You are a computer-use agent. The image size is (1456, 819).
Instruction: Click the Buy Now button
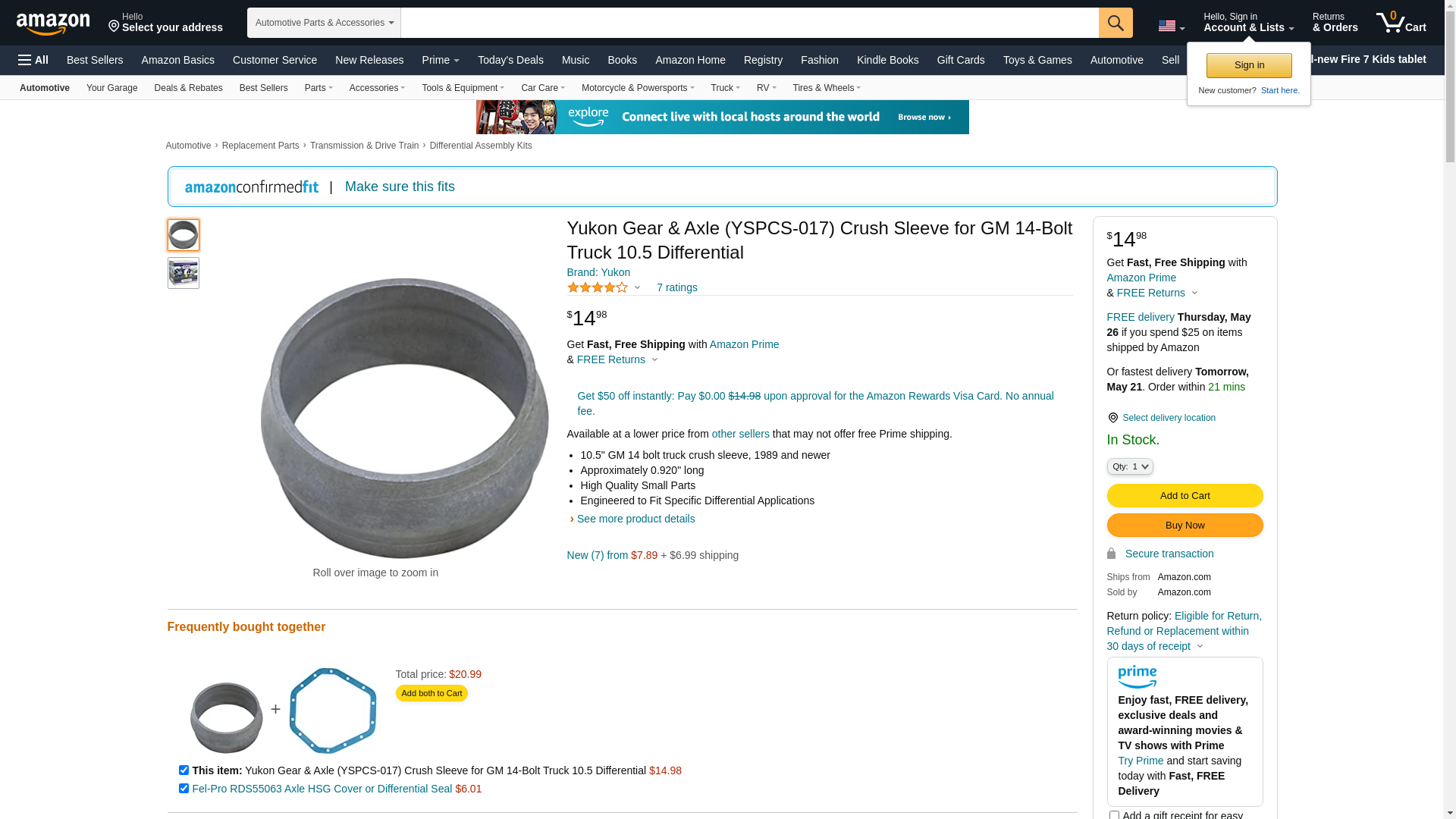point(1185,526)
